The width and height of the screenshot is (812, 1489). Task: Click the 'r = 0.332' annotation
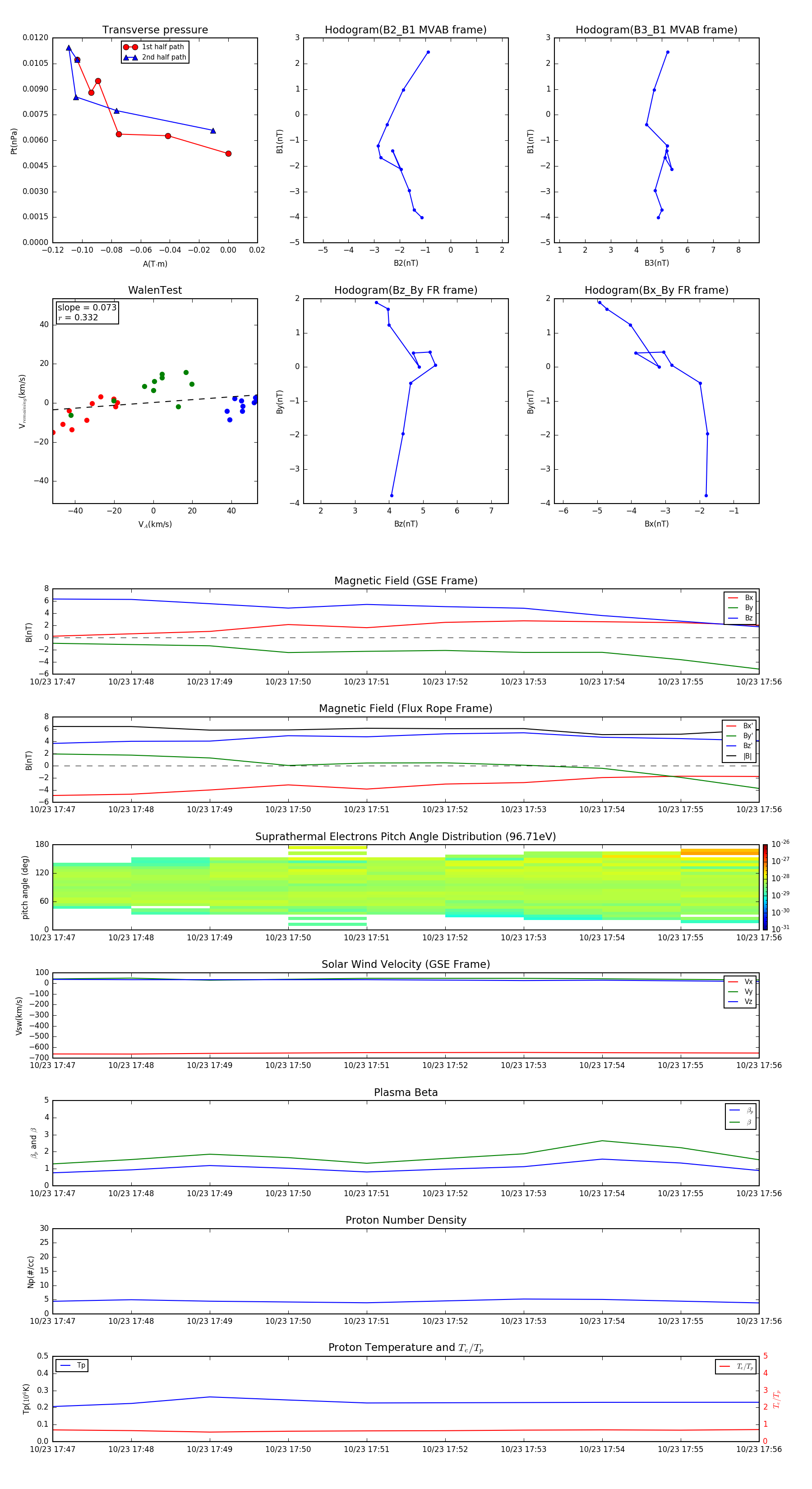[x=78, y=317]
